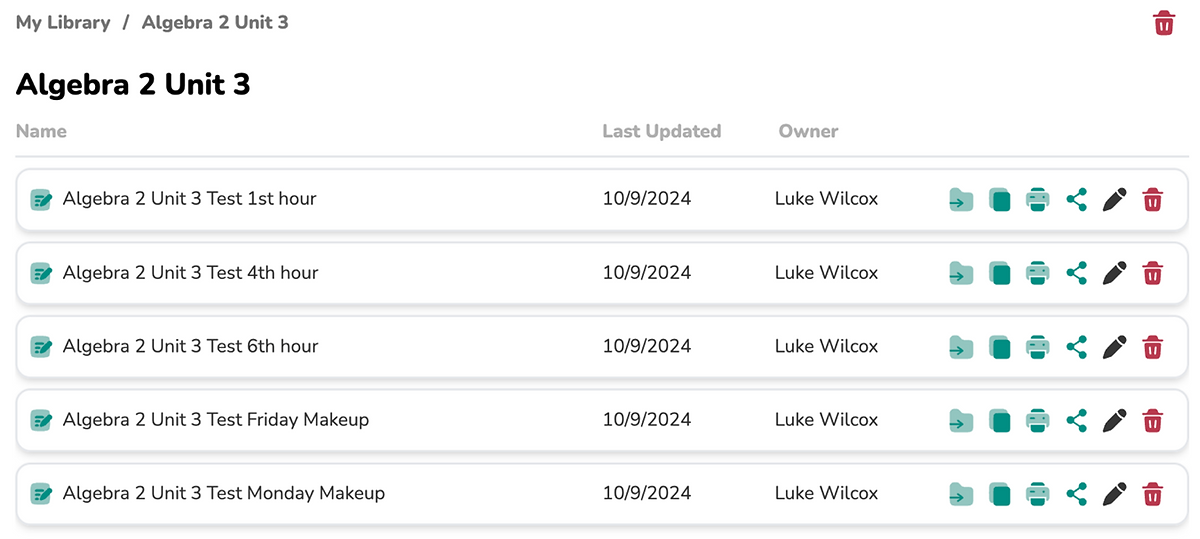Duplicate the Friday Makeup test
The image size is (1200, 539).
(999, 420)
